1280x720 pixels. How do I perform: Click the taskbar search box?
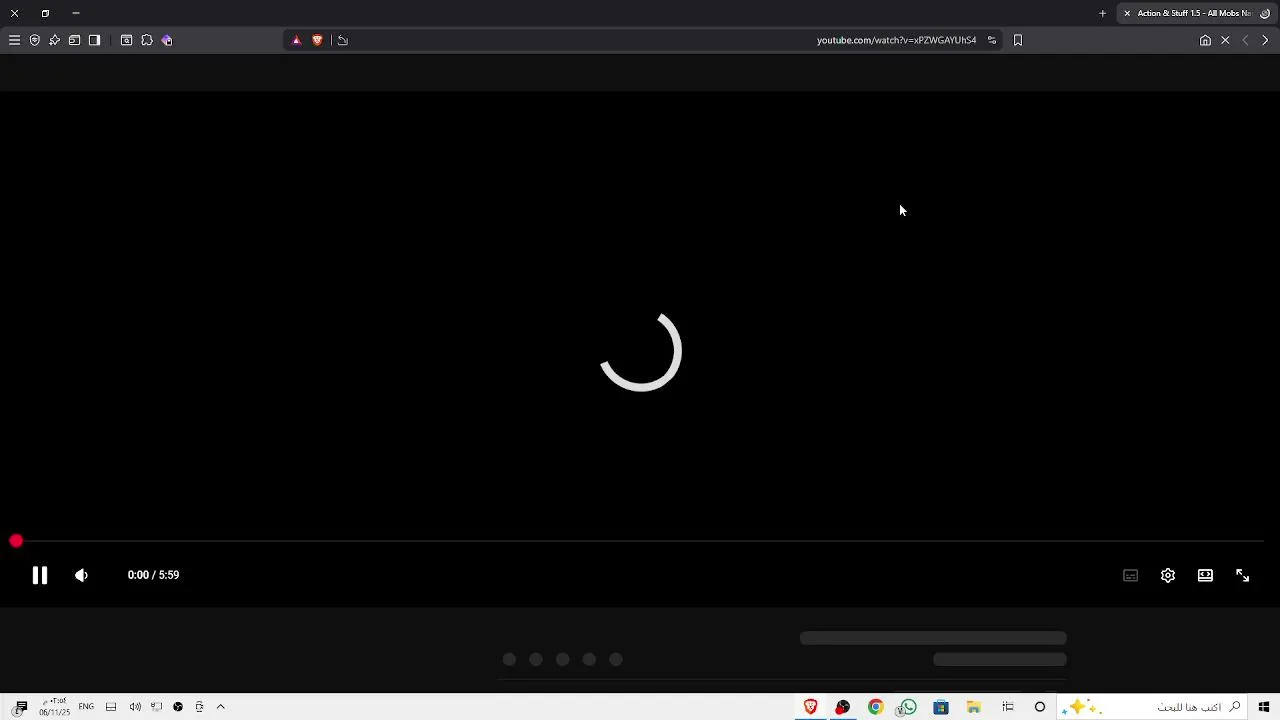1152,707
